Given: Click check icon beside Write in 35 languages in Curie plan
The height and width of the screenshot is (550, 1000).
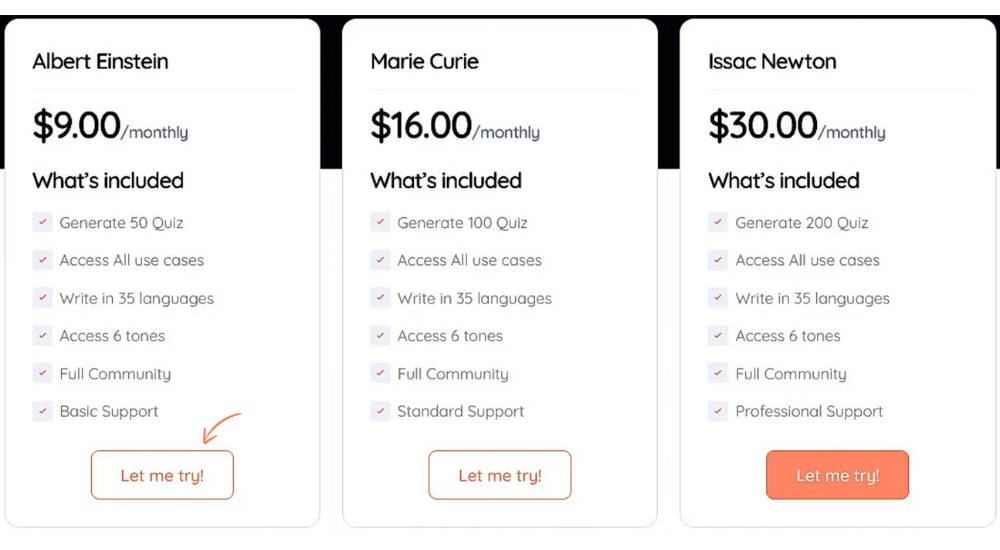Looking at the screenshot, I should (x=380, y=298).
